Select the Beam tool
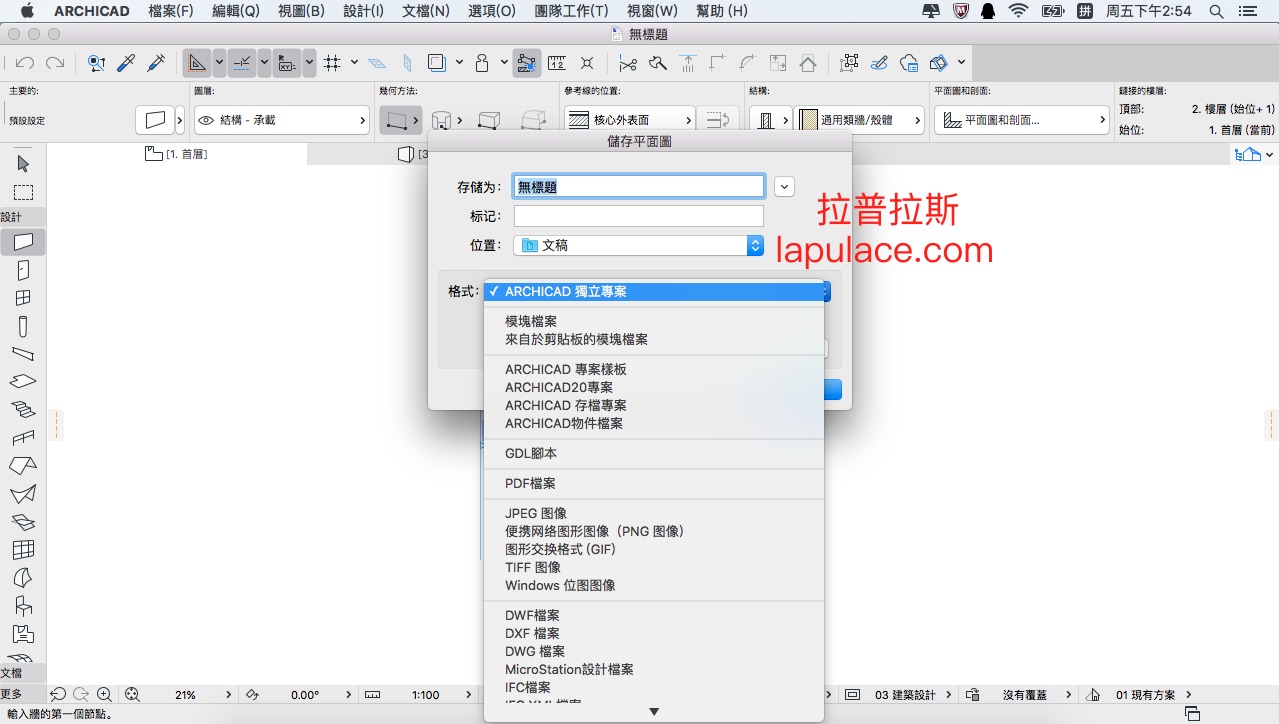Screen dimensions: 1279x724 pyautogui.click(x=23, y=353)
